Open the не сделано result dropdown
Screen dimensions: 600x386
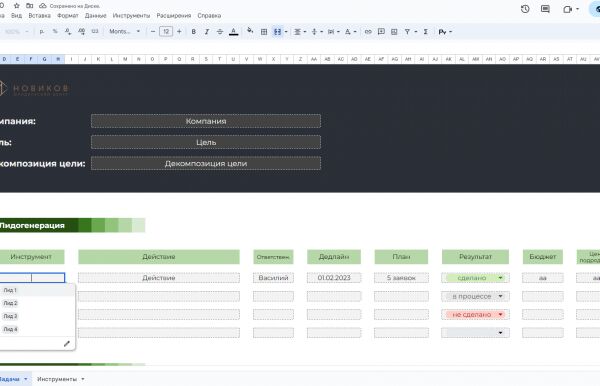point(500,314)
